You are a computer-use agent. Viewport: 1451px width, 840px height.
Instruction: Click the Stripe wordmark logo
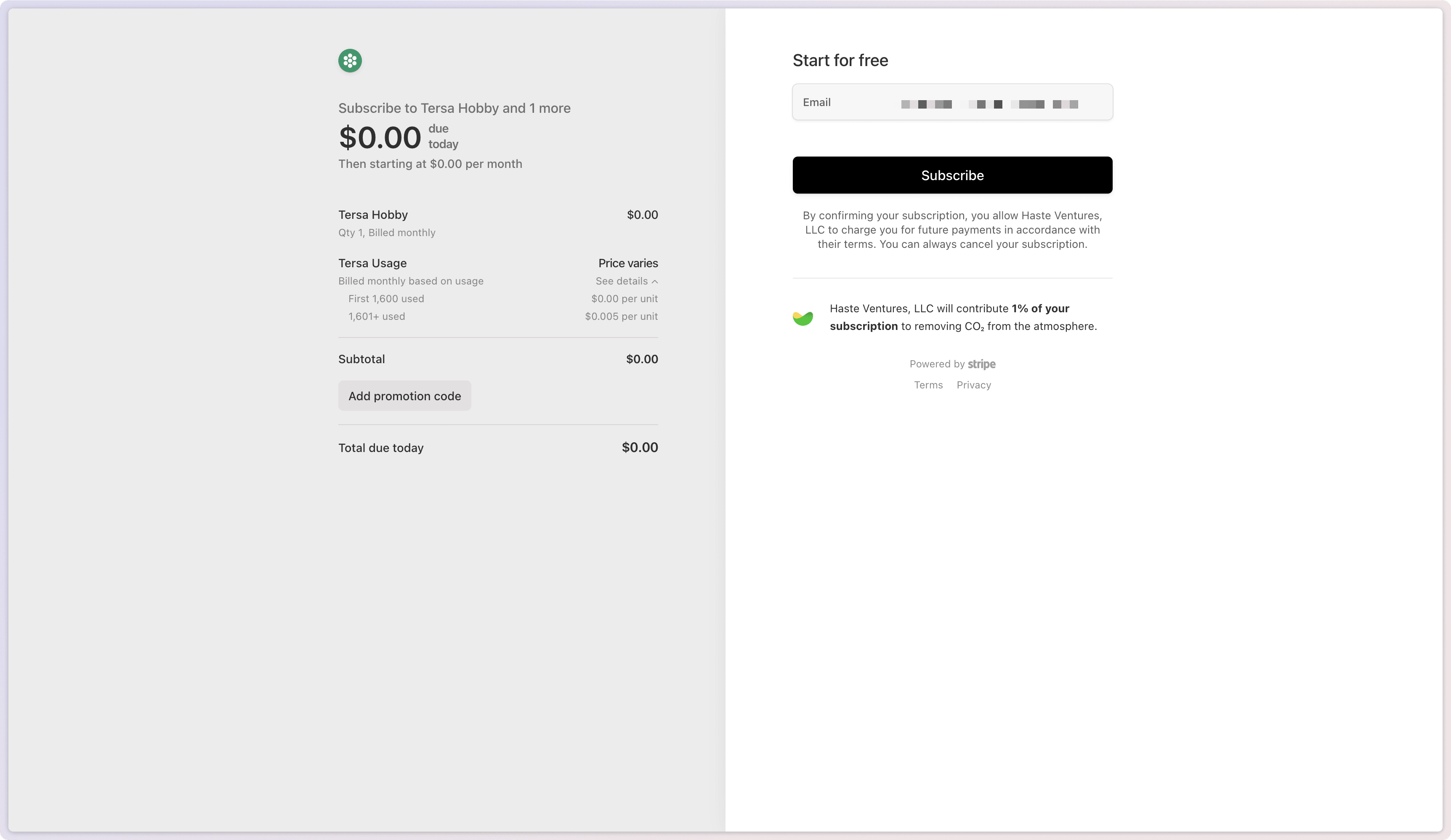(981, 364)
